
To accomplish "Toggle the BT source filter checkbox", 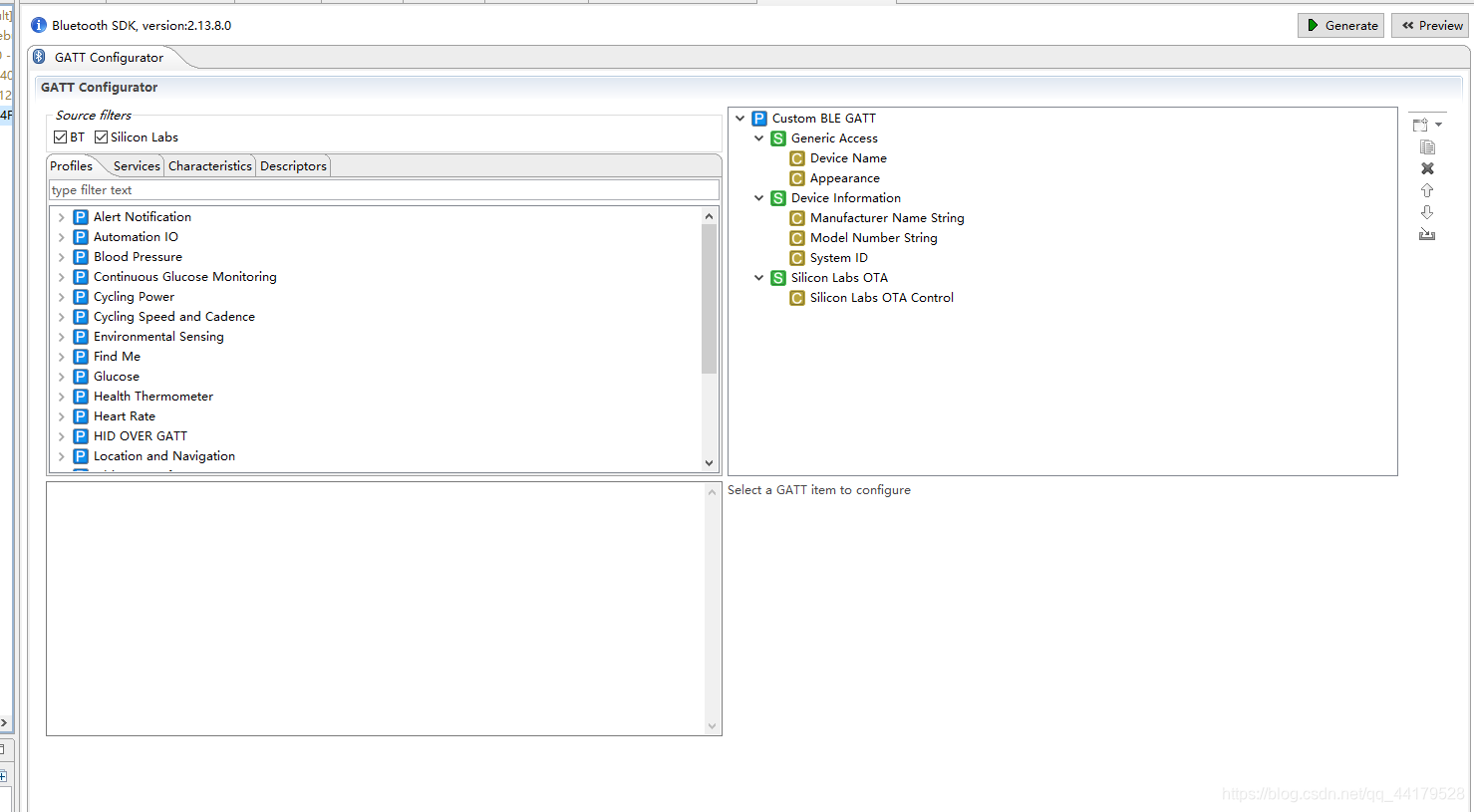I will [x=61, y=137].
